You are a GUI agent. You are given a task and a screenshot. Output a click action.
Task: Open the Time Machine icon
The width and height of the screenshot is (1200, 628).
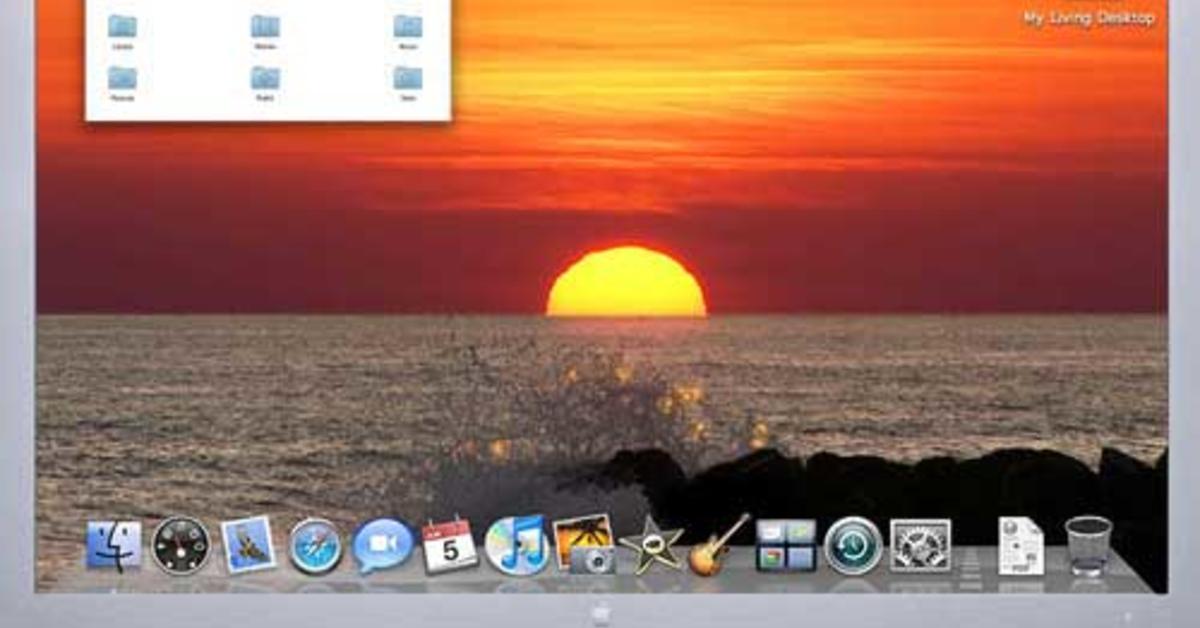(x=854, y=546)
